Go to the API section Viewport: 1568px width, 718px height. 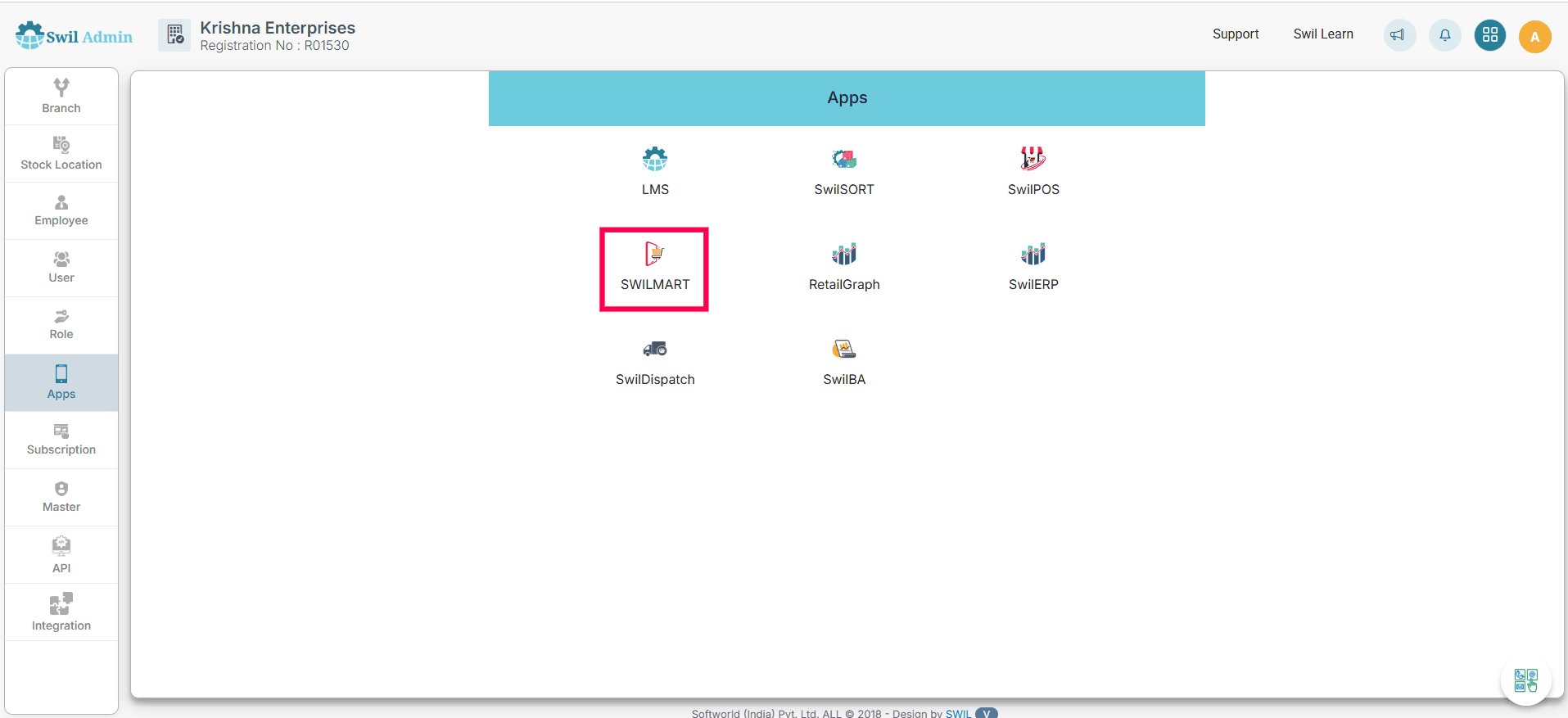click(x=61, y=554)
